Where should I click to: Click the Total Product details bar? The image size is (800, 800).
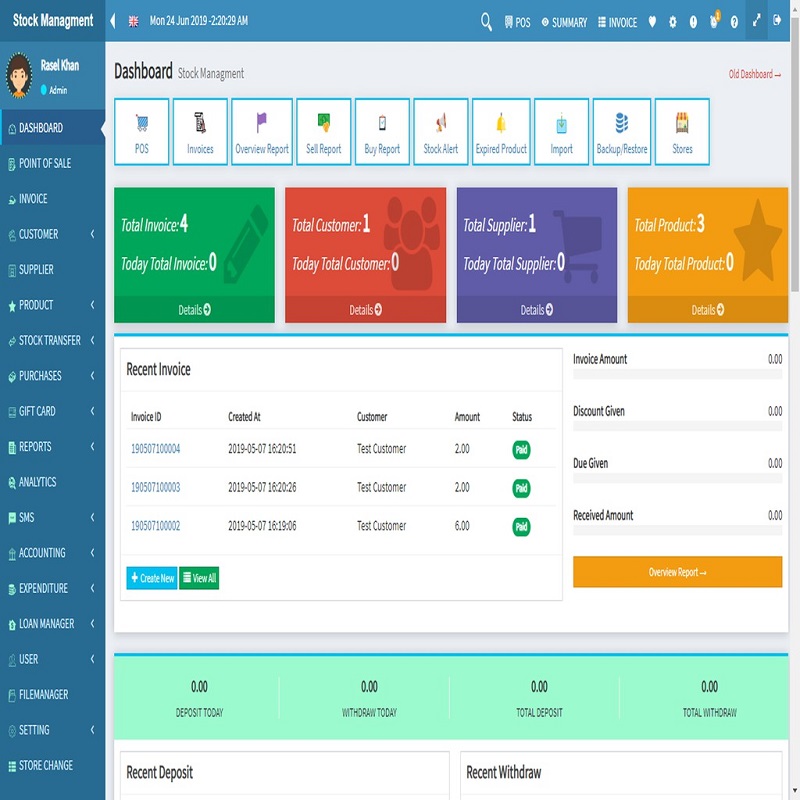tap(708, 309)
